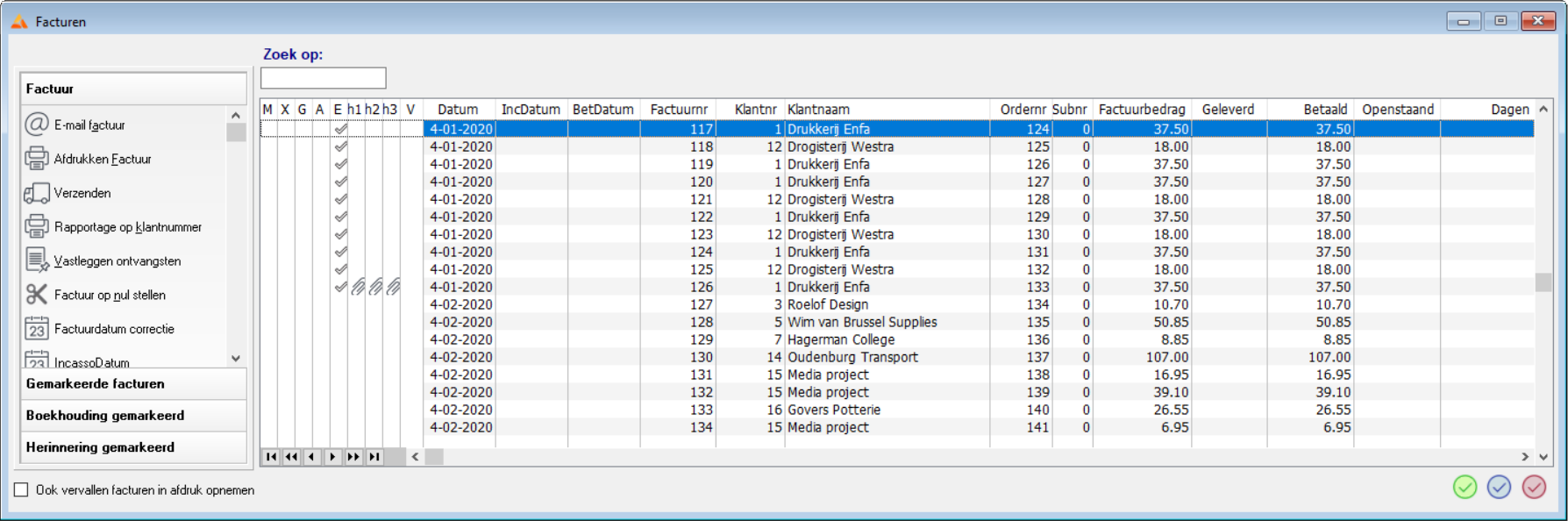Screen dimensions: 1568x521
Task: Open Rapportage op klantnummer
Action: click(127, 227)
